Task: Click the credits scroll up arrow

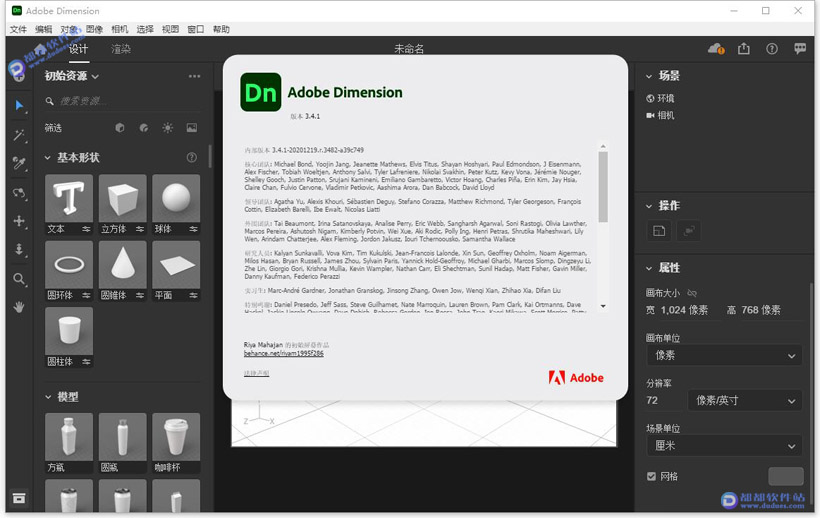Action: point(603,146)
